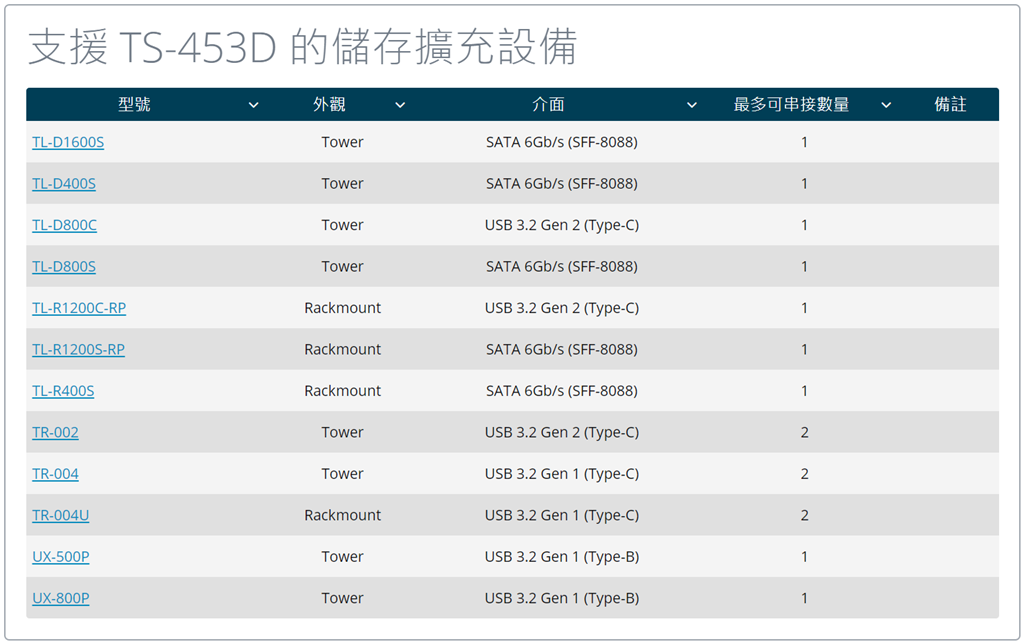
Task: Select the Tower cell in UX-800P row
Action: (342, 598)
